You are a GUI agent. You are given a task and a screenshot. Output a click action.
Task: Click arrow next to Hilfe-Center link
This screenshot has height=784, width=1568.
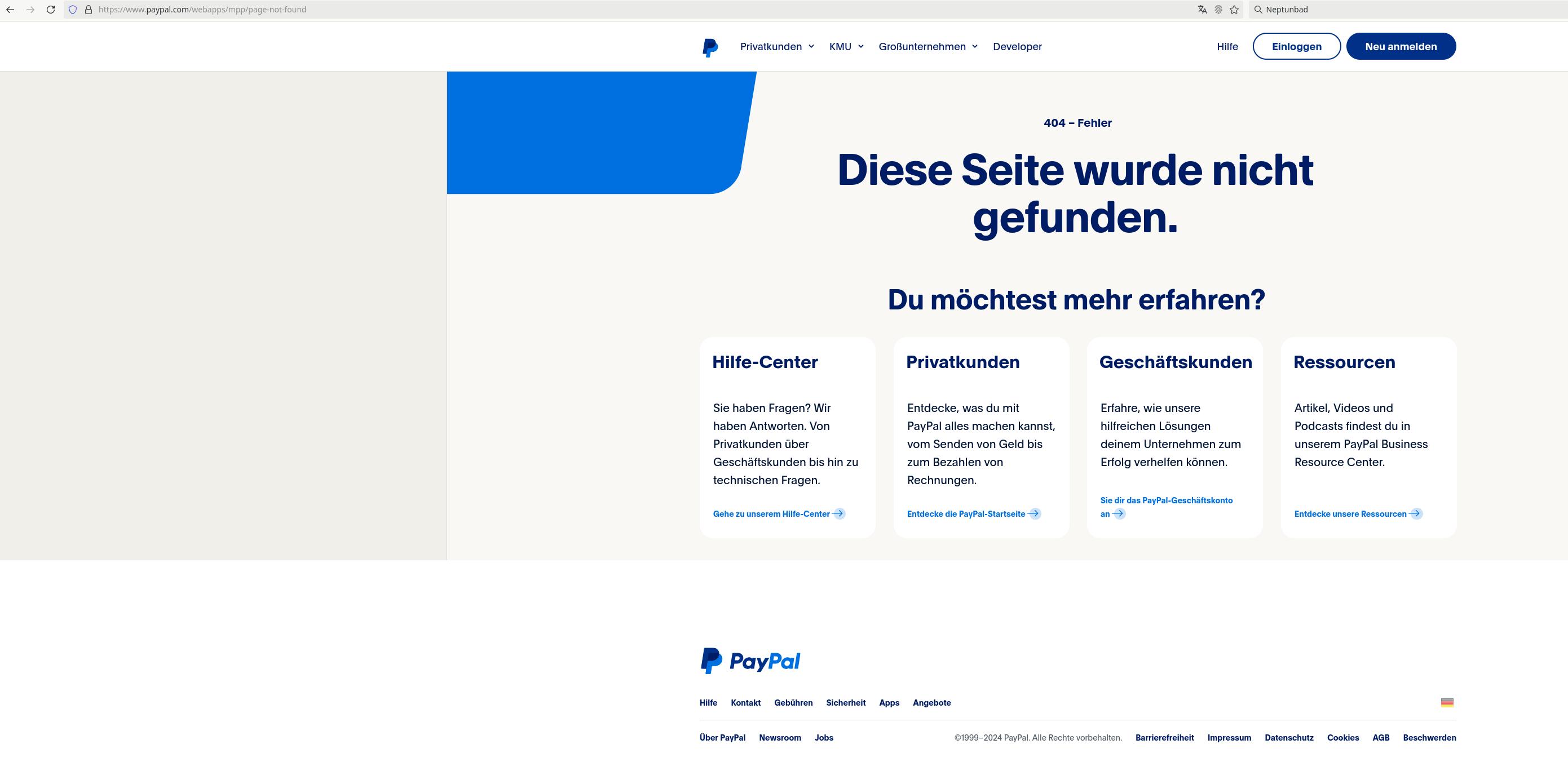click(x=838, y=513)
